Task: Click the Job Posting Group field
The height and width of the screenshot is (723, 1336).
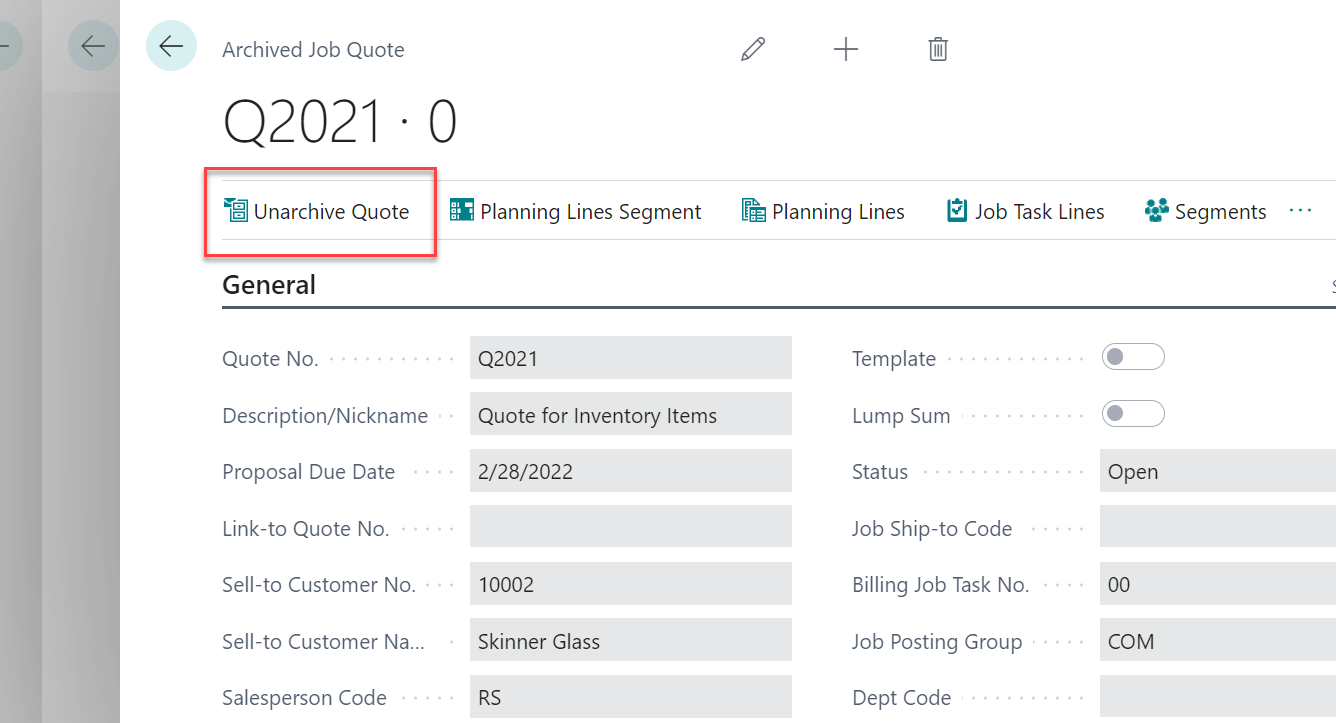Action: (x=1217, y=642)
